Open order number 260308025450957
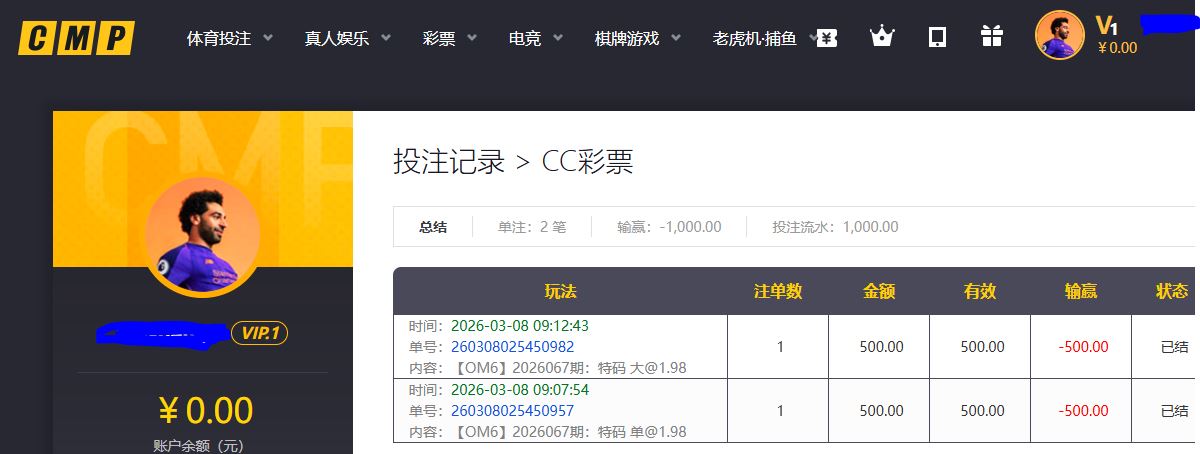 click(x=513, y=410)
